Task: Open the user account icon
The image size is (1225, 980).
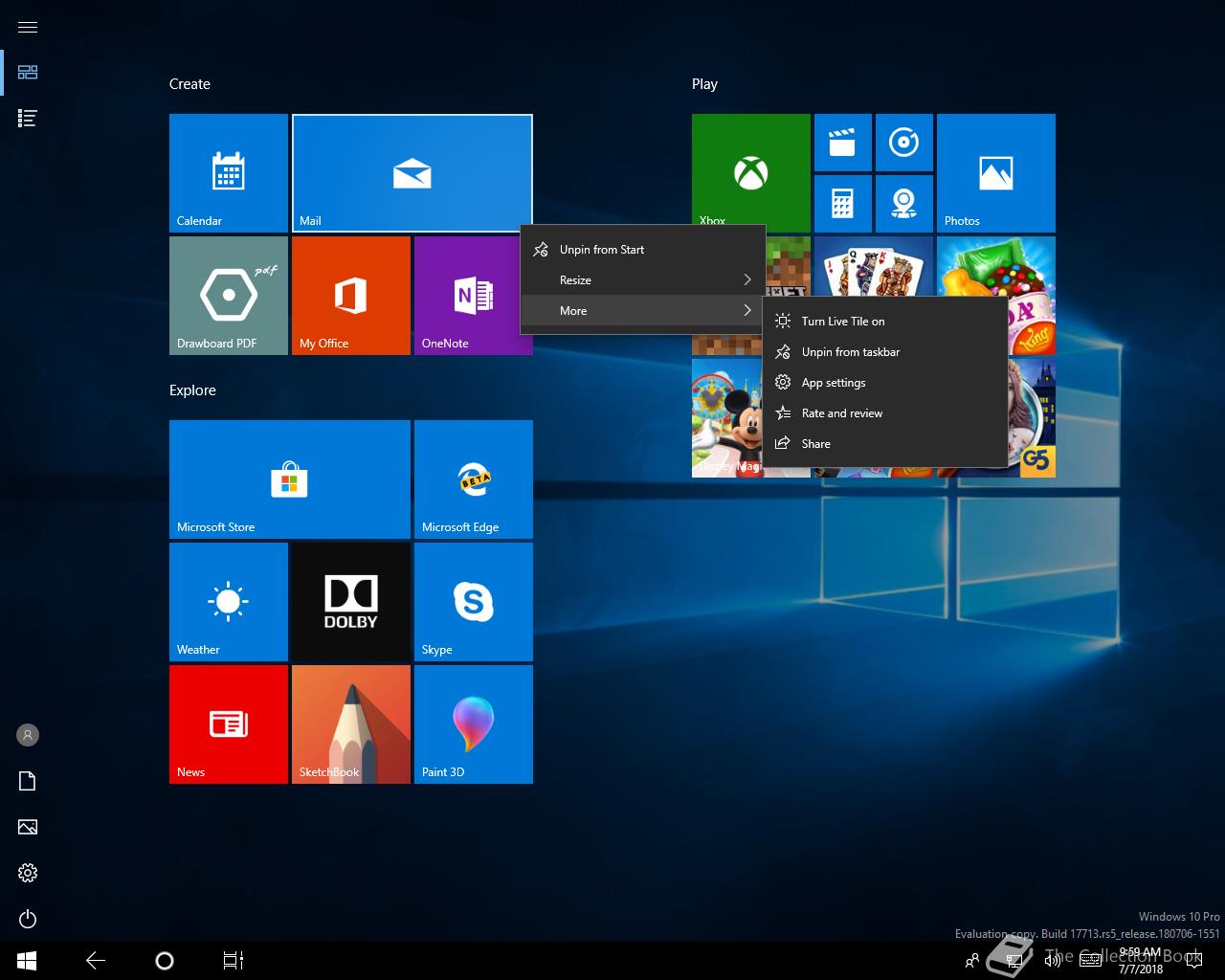Action: coord(28,735)
